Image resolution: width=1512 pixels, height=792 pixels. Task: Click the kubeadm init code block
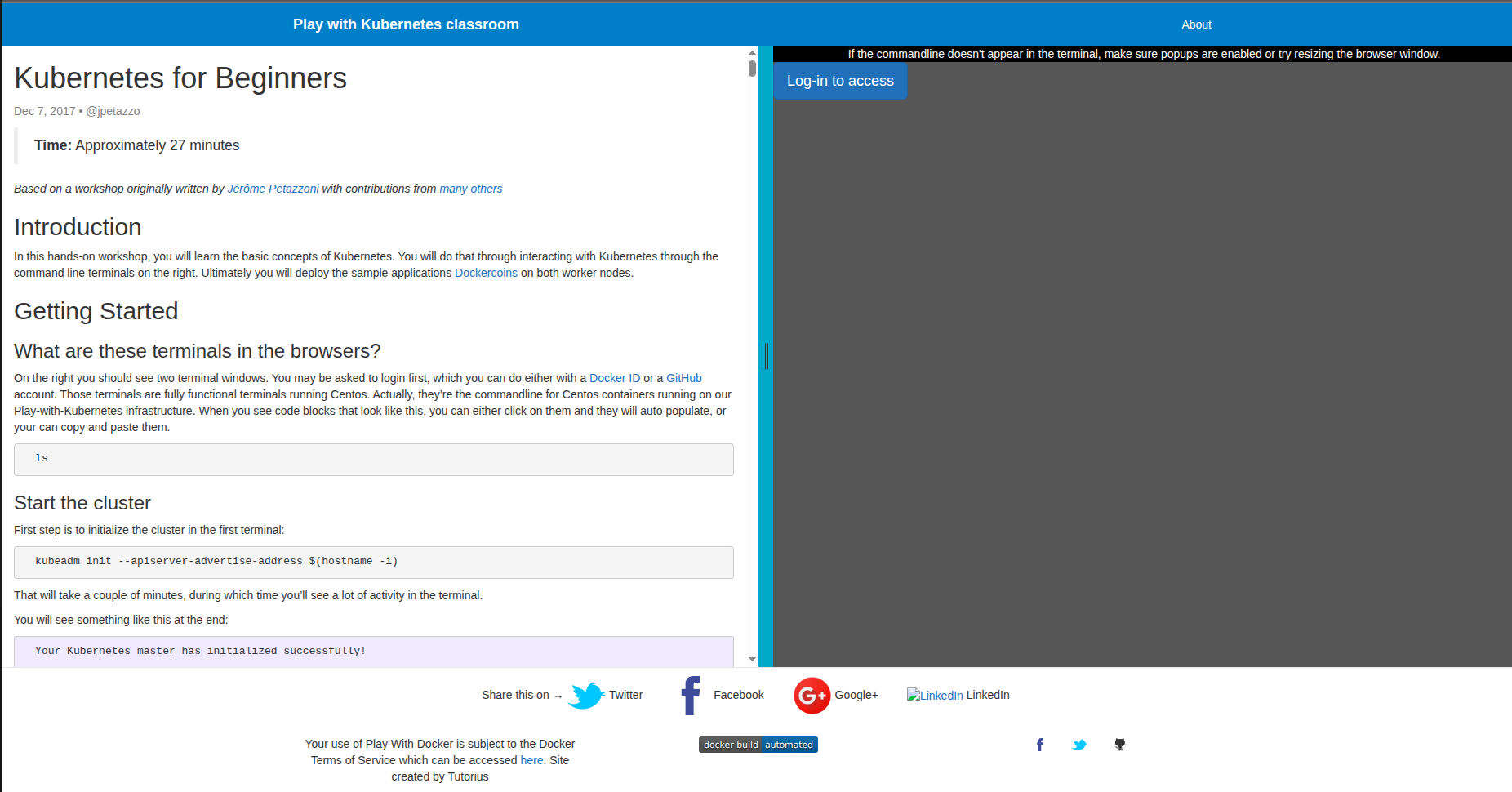click(x=374, y=563)
